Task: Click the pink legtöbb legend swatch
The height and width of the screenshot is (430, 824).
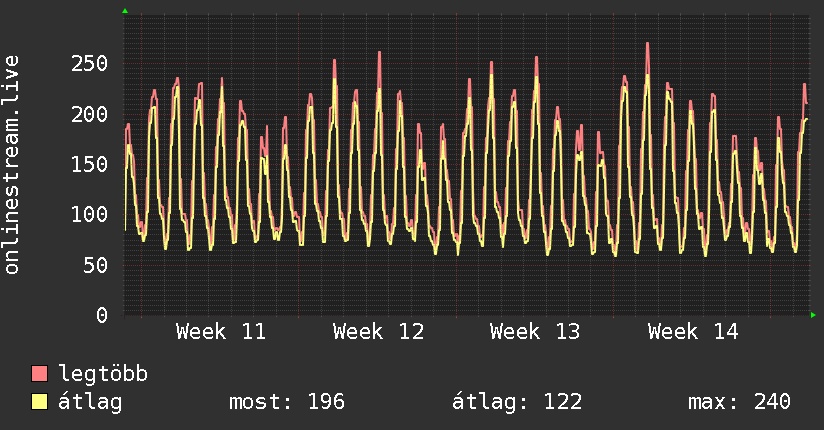Action: pos(39,373)
